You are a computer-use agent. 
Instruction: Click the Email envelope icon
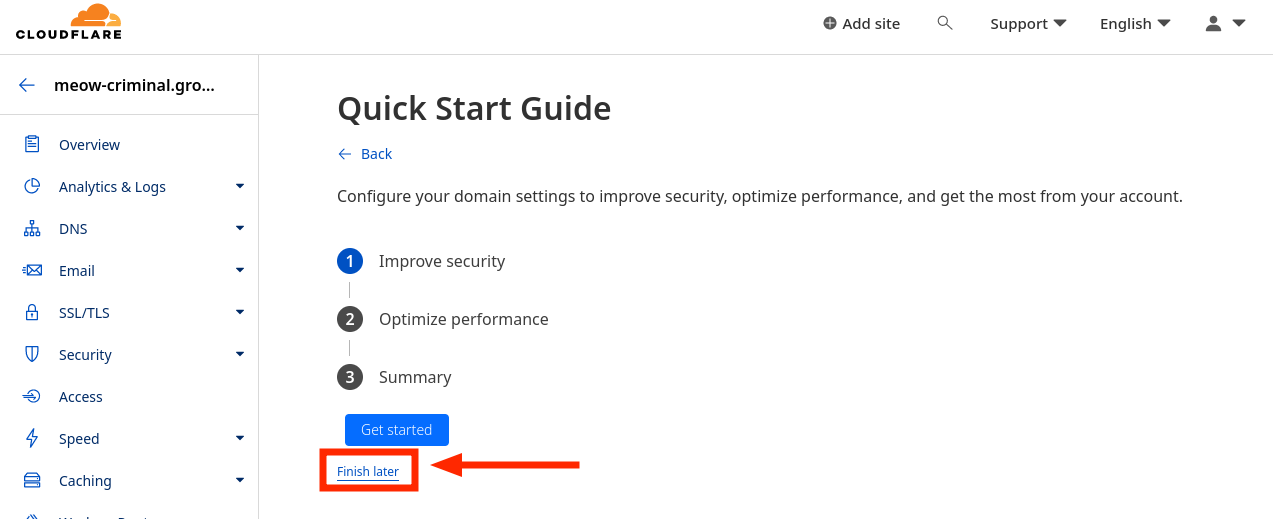pos(32,271)
